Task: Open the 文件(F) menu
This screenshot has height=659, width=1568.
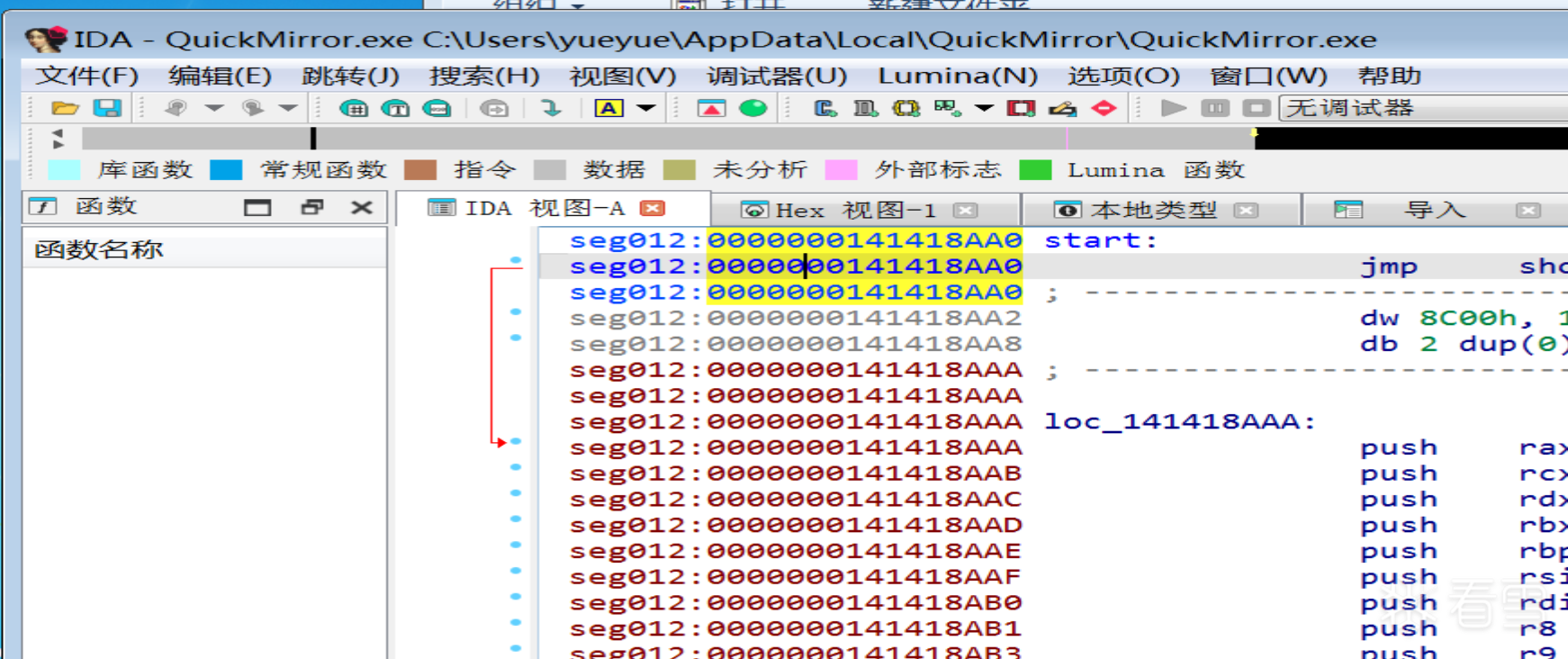Action: [x=86, y=76]
